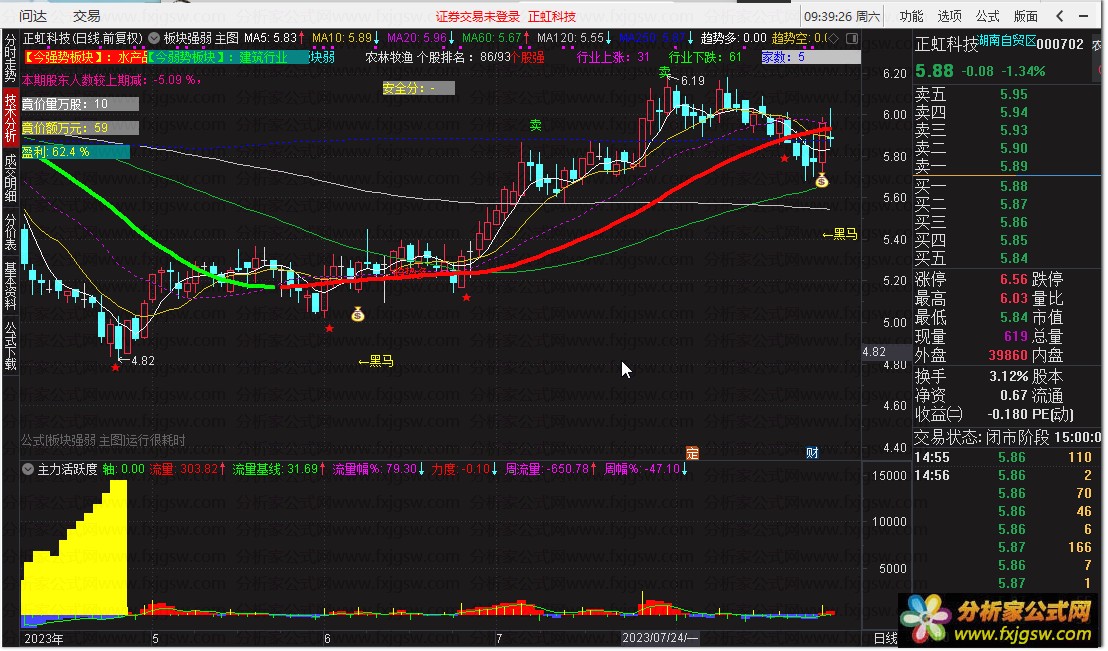Click the 安全分 label

[x=418, y=88]
